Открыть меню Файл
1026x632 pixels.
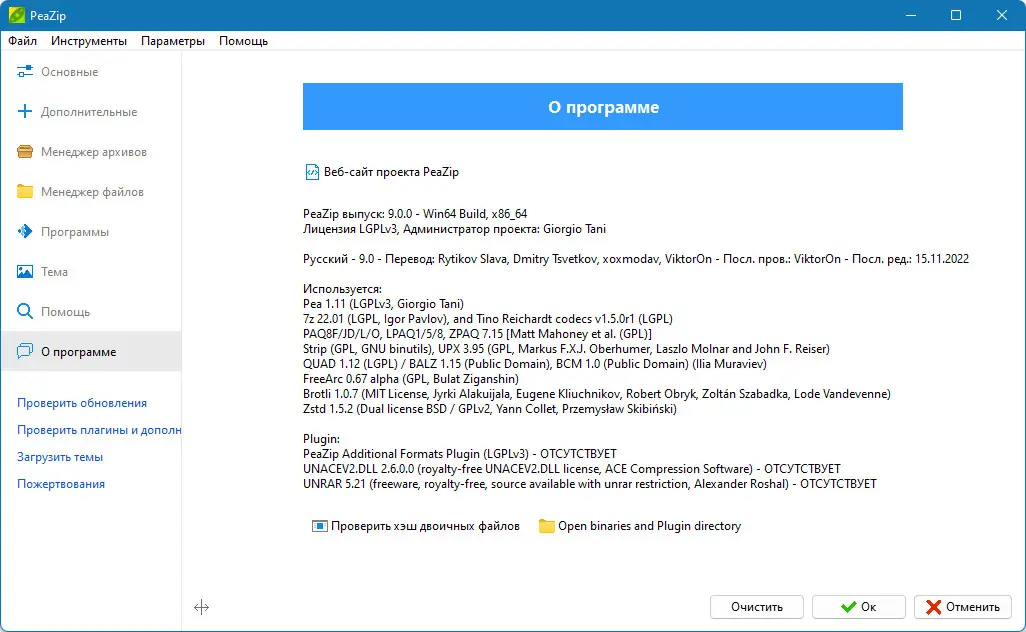point(24,41)
